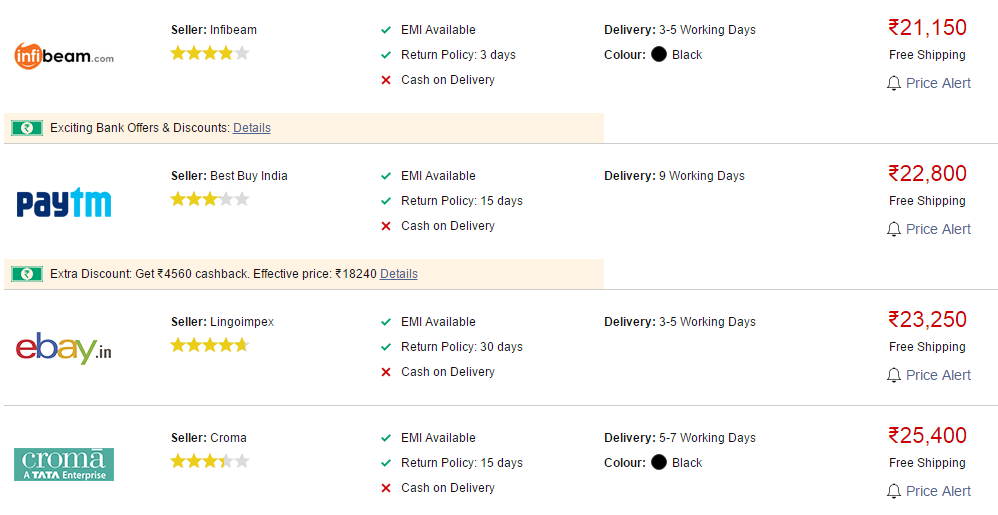Click bell icon under ₹23,250 price
998x515 pixels.
894,375
